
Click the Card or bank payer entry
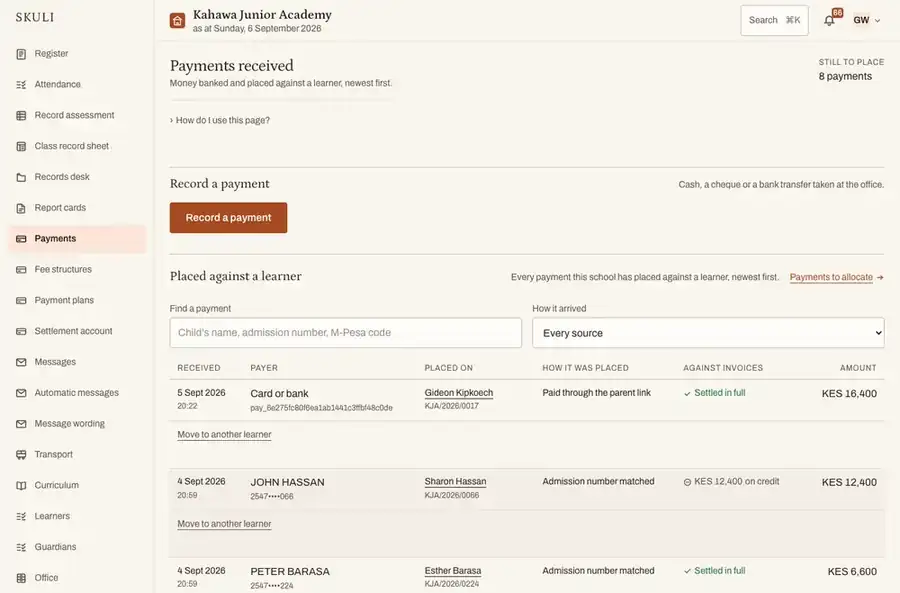point(279,394)
